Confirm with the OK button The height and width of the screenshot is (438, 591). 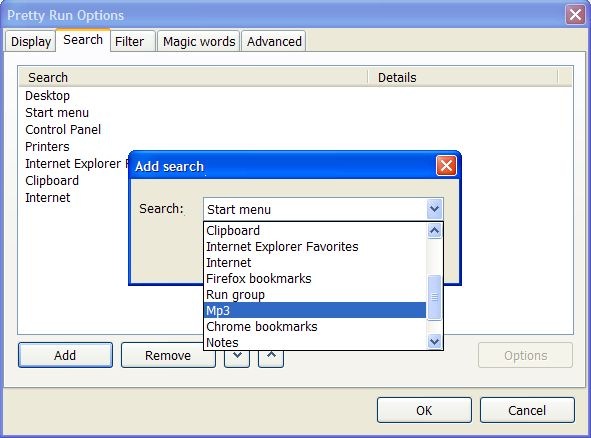(424, 410)
